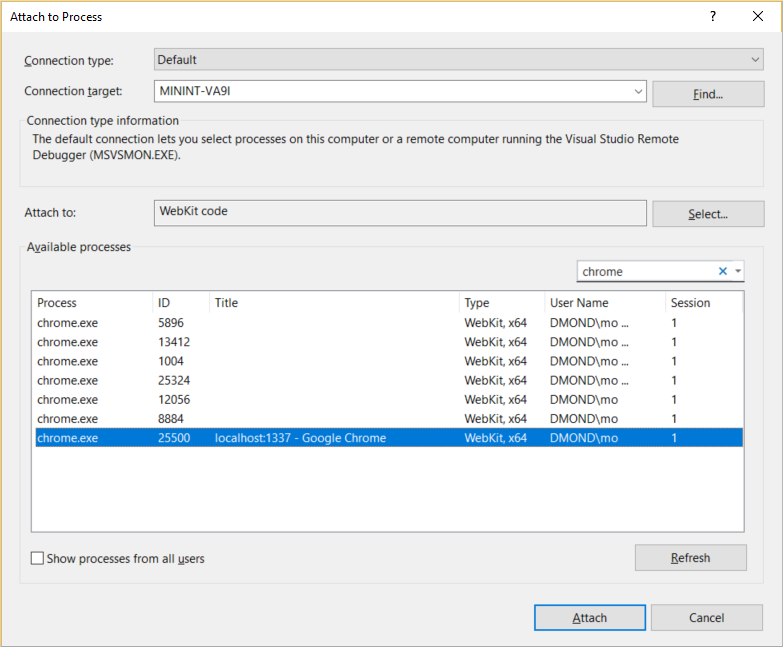Click the help question mark button
The width and height of the screenshot is (783, 647).
[x=713, y=16]
